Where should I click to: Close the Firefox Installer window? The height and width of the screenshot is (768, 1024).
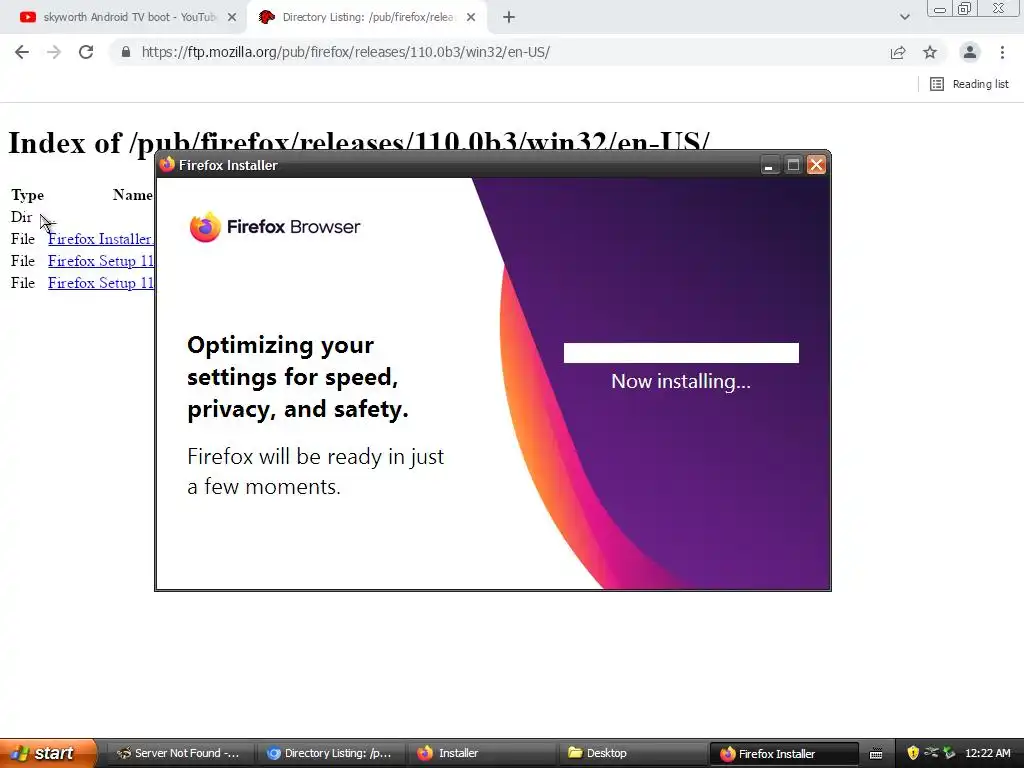[816, 165]
